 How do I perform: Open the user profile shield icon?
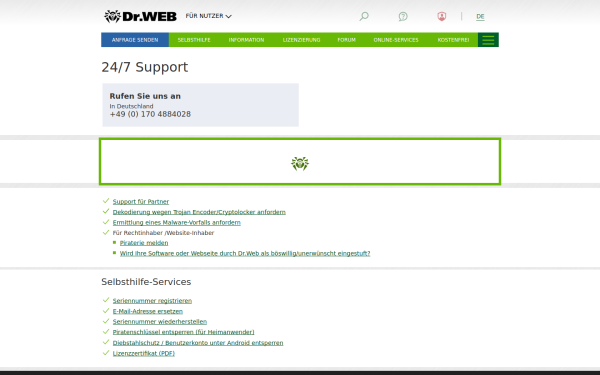click(x=442, y=16)
